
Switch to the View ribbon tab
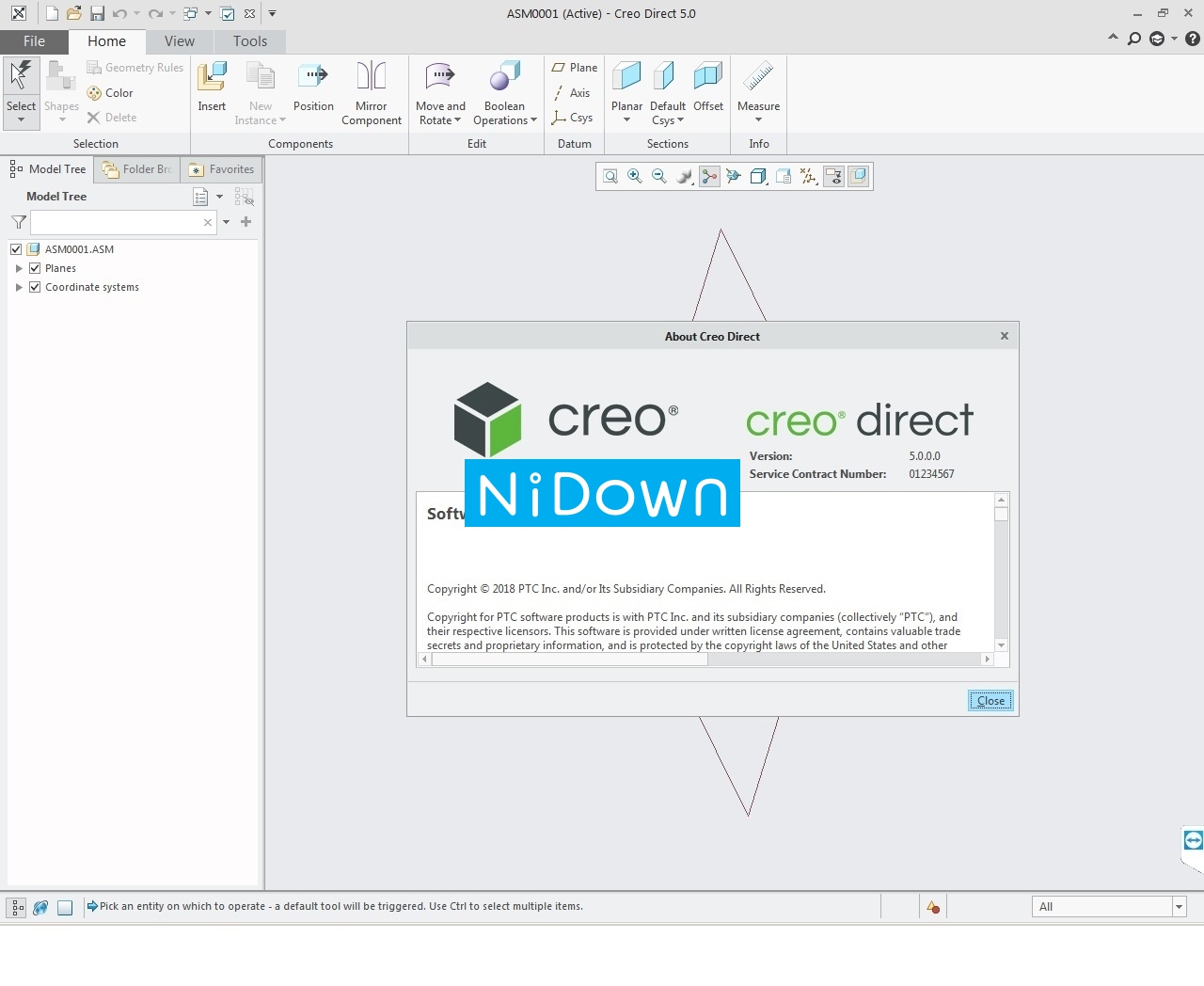tap(179, 41)
